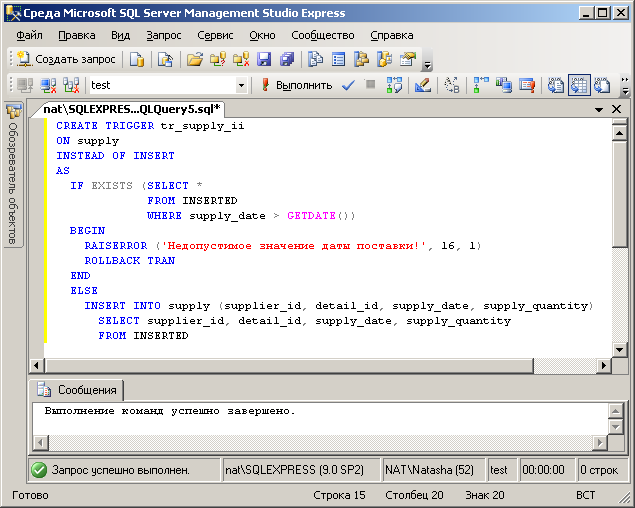Viewport: 635px width, 508px height.
Task: Click the editor vertical scroll up arrow
Action: [x=620, y=132]
